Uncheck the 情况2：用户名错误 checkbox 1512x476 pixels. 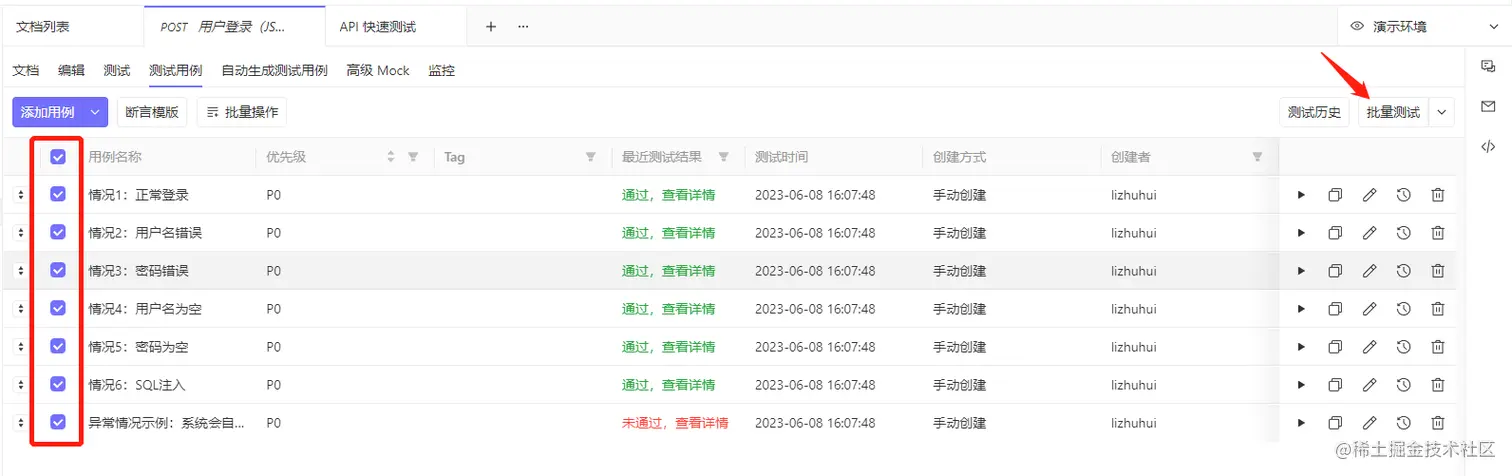pyautogui.click(x=58, y=232)
